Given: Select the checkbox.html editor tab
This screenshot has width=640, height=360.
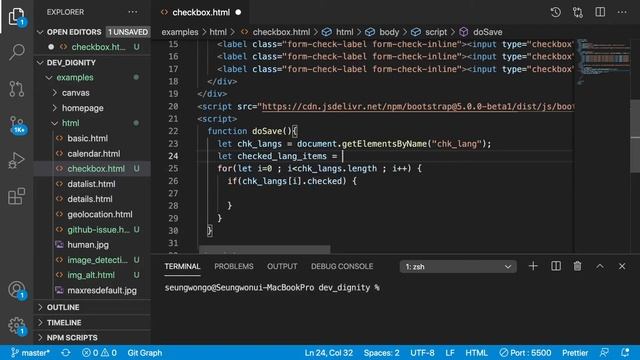Looking at the screenshot, I should (x=201, y=12).
